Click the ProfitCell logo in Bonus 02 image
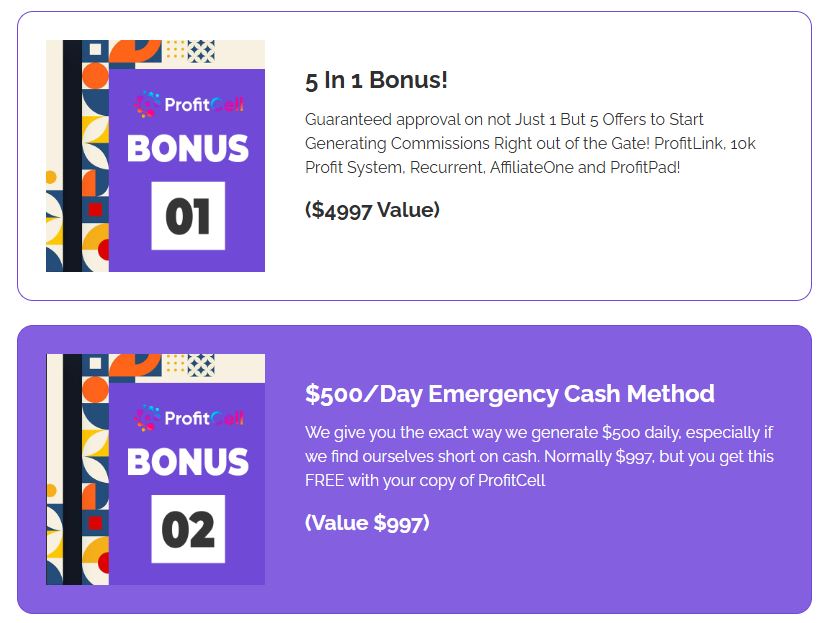823x623 pixels. (188, 418)
